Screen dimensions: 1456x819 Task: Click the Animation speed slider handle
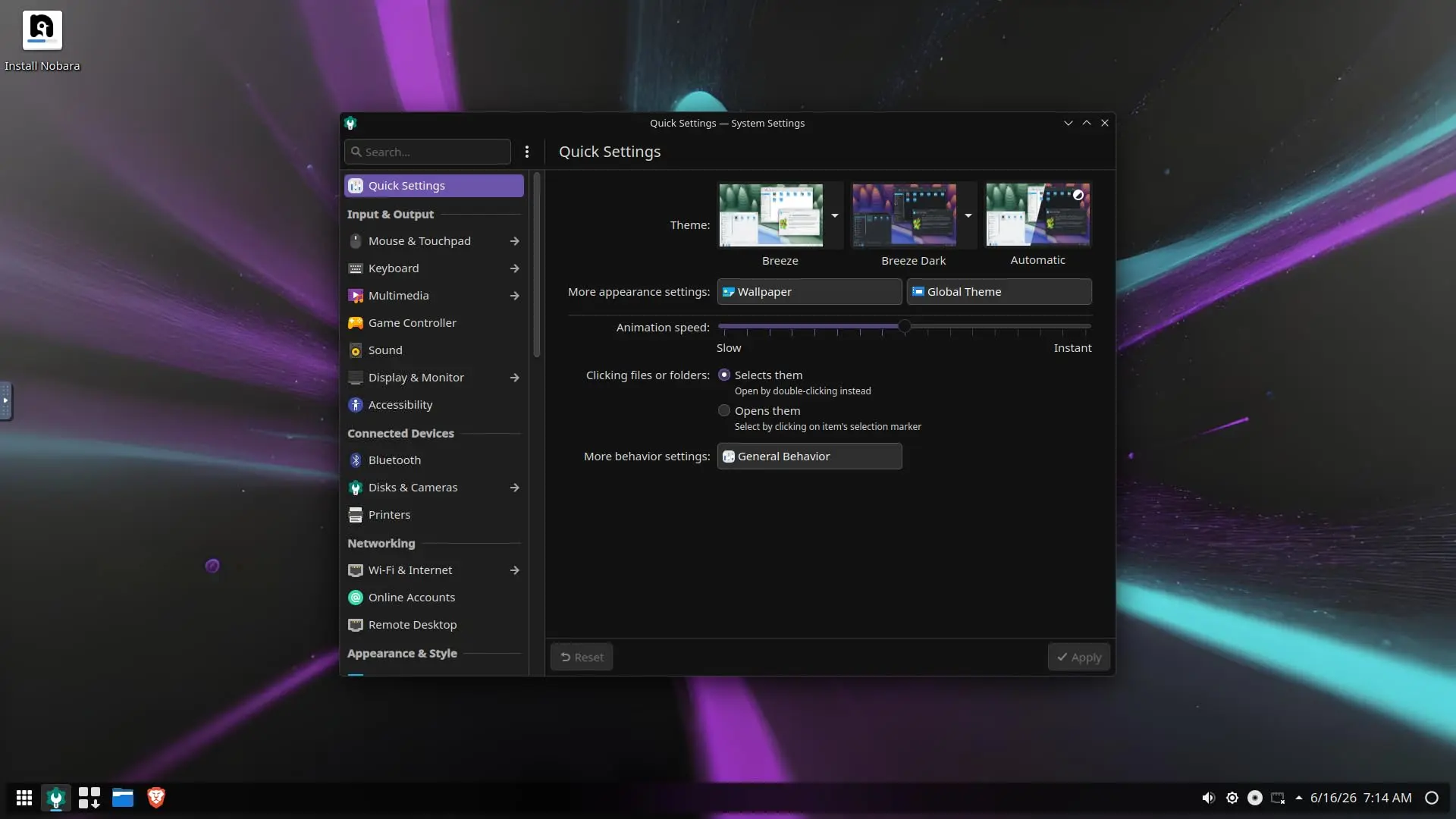[904, 327]
